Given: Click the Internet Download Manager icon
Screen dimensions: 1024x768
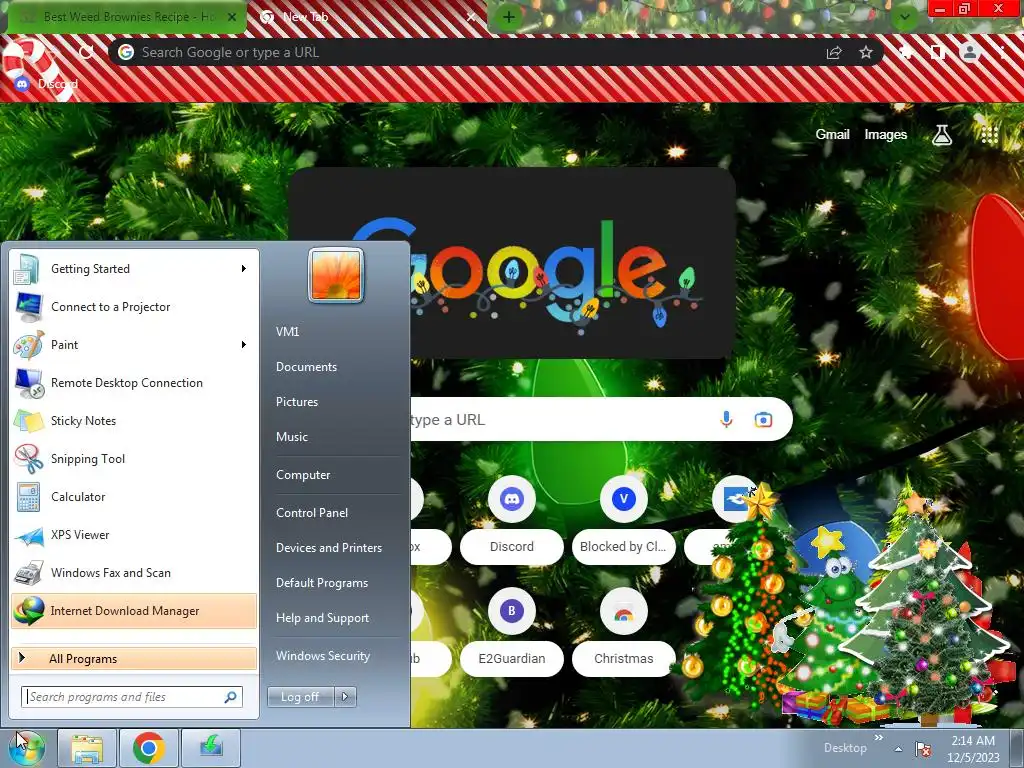Looking at the screenshot, I should 28,611.
